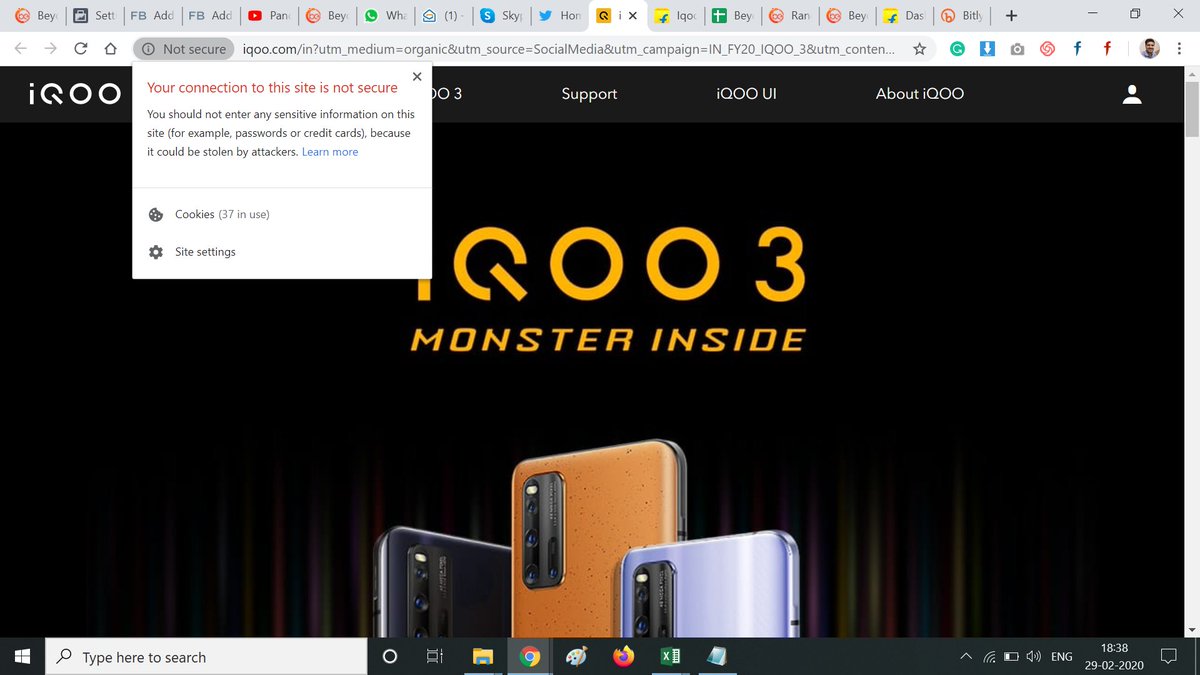Click the scroll down arrow of page
Screen dimensions: 1200x675
(1191, 629)
